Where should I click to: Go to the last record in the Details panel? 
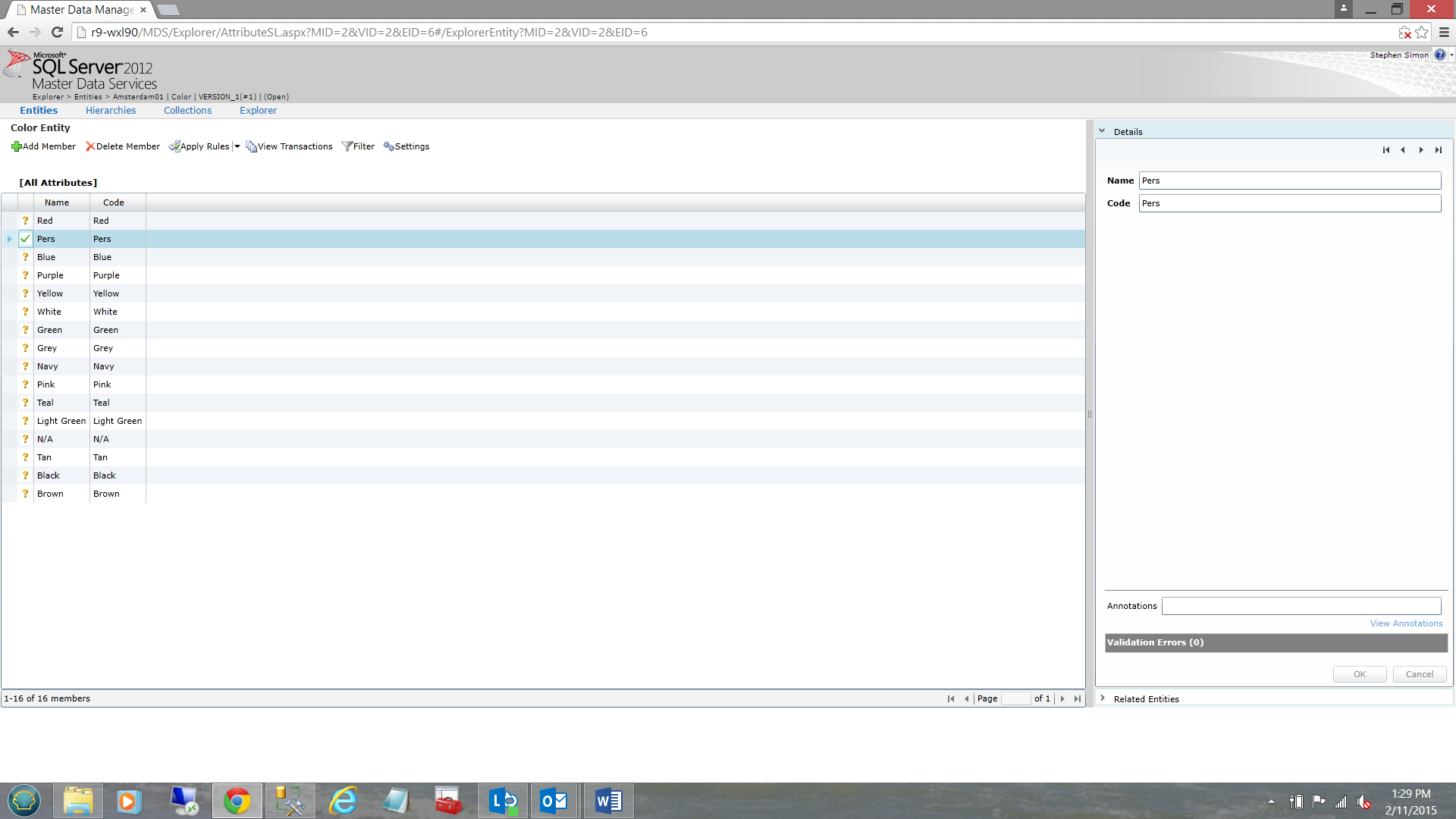[1438, 150]
